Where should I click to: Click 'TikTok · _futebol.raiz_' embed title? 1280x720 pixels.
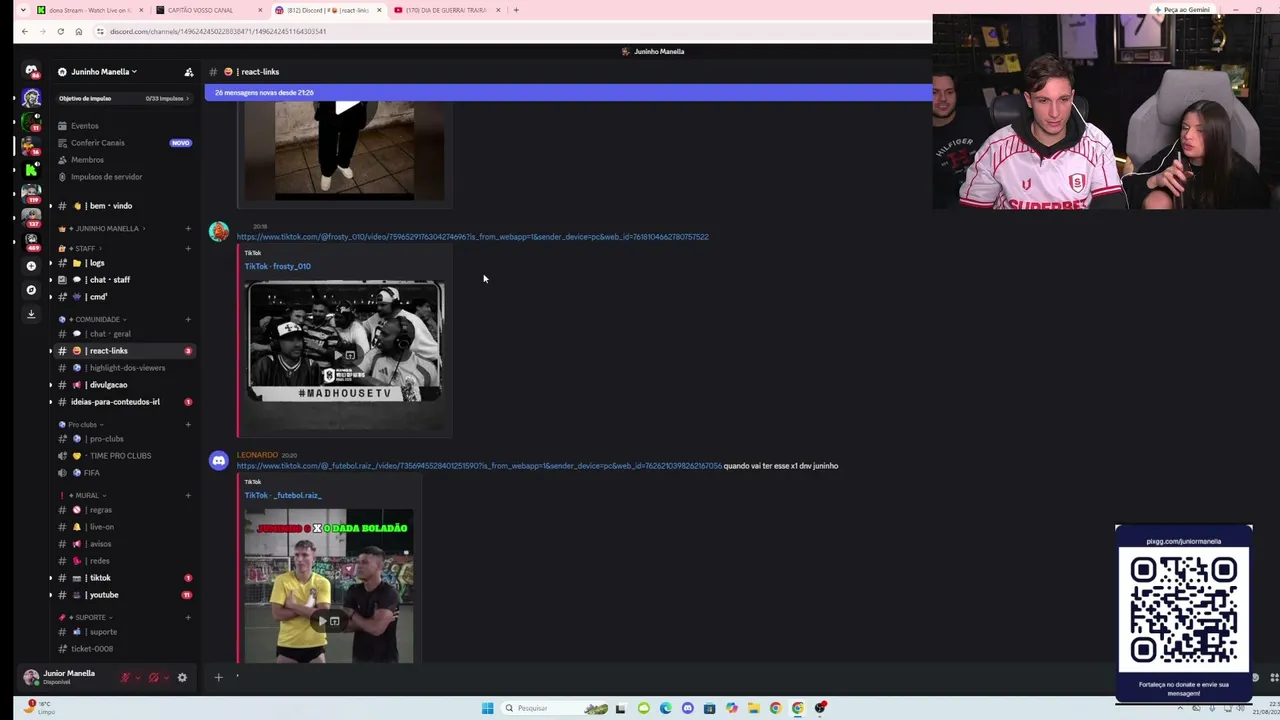pyautogui.click(x=283, y=495)
